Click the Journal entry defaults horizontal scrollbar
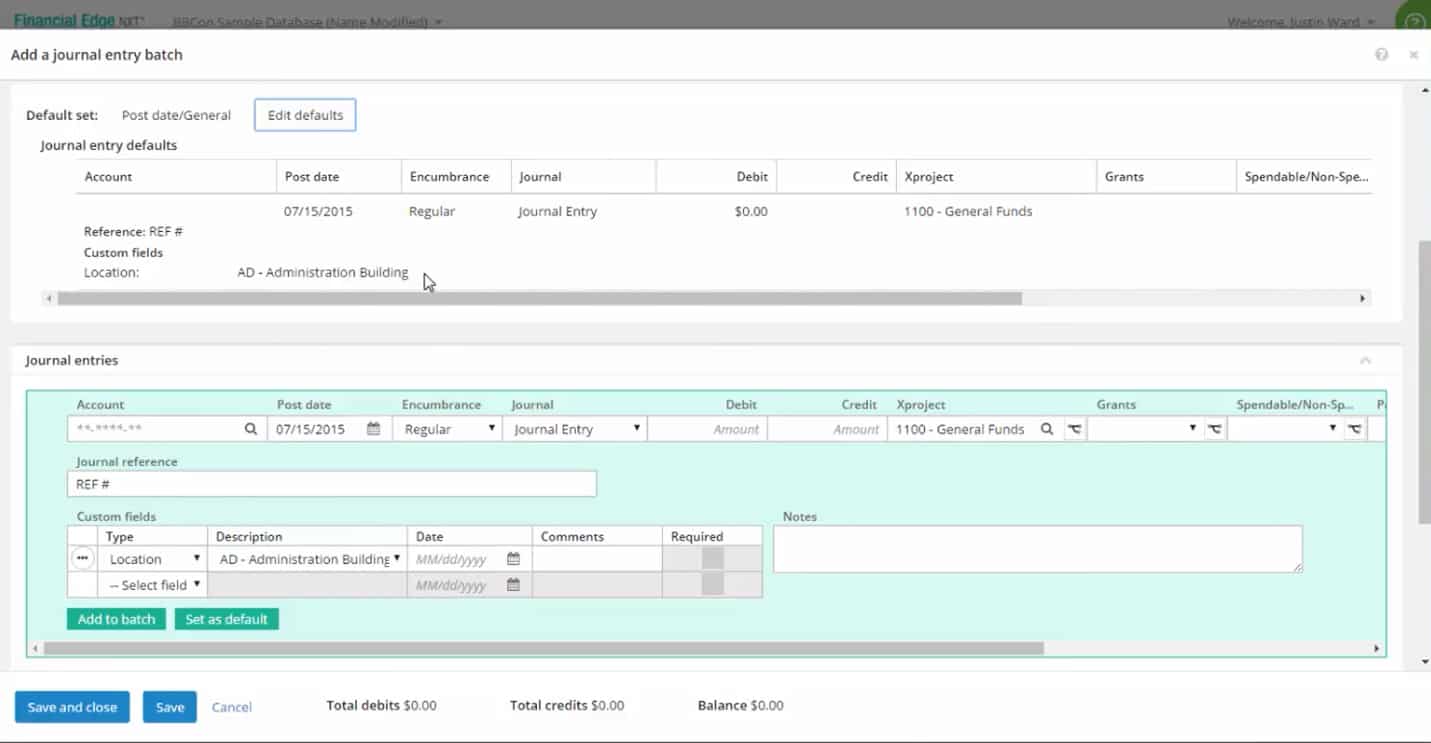The width and height of the screenshot is (1431, 743). (x=540, y=298)
